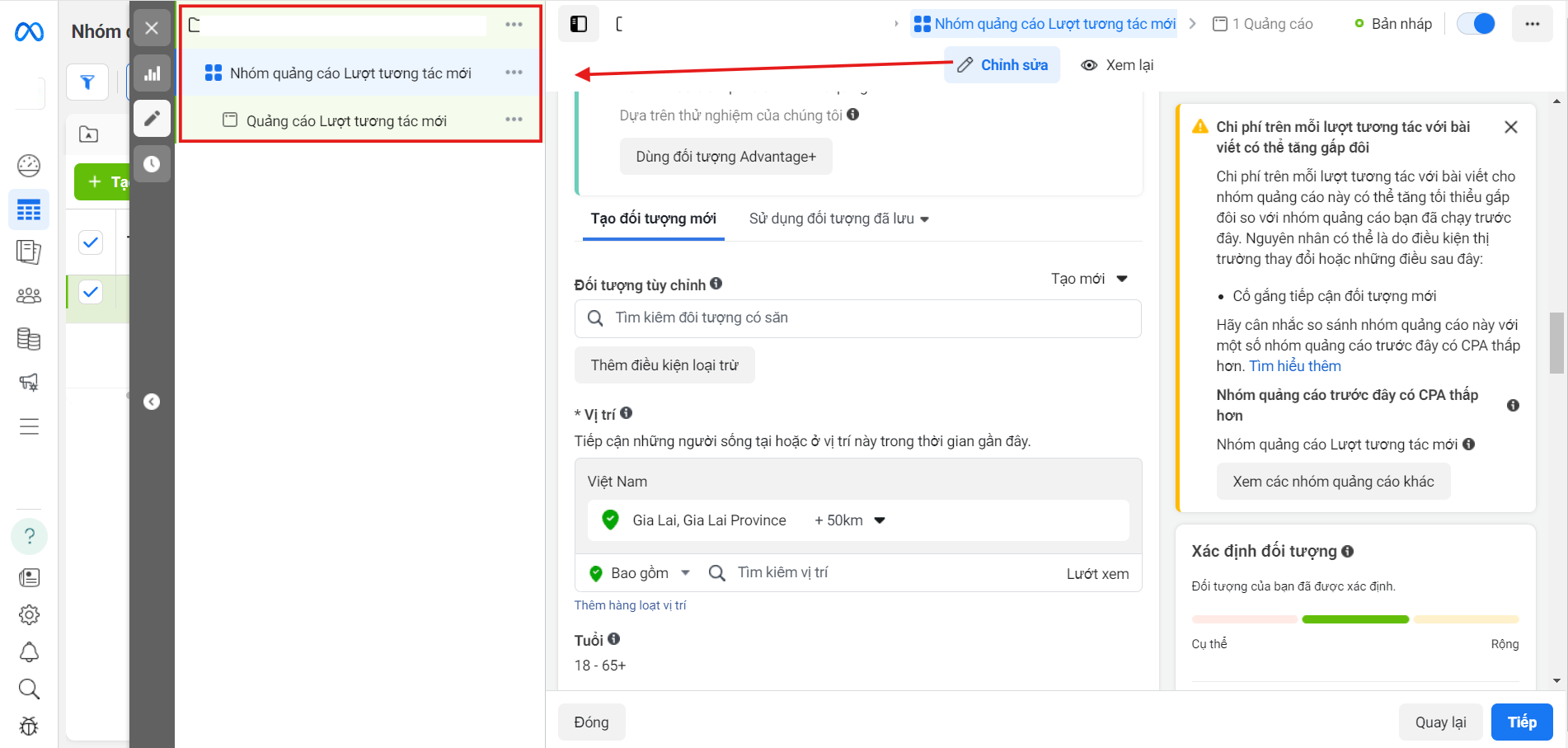Click Thêm điều kiện loại trừ button
1568x748 pixels.
(x=664, y=365)
